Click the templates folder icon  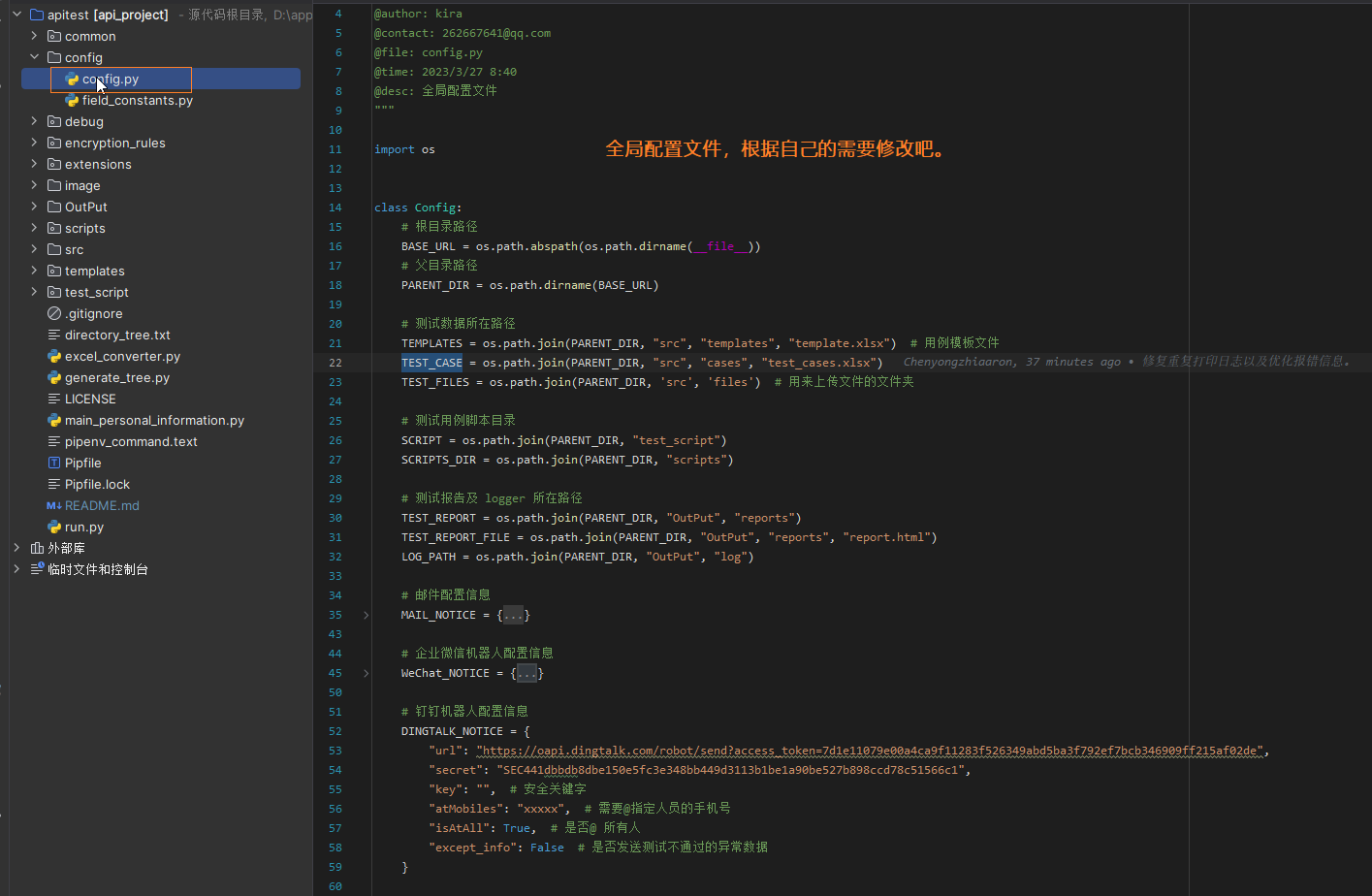pyautogui.click(x=54, y=271)
